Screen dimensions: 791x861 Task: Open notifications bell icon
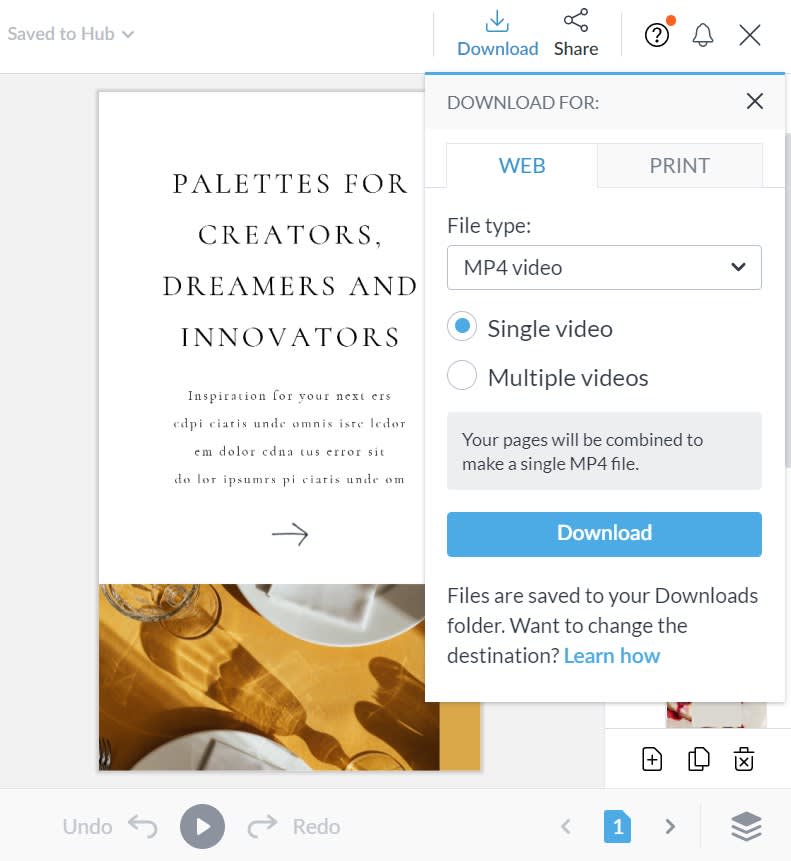pos(703,35)
